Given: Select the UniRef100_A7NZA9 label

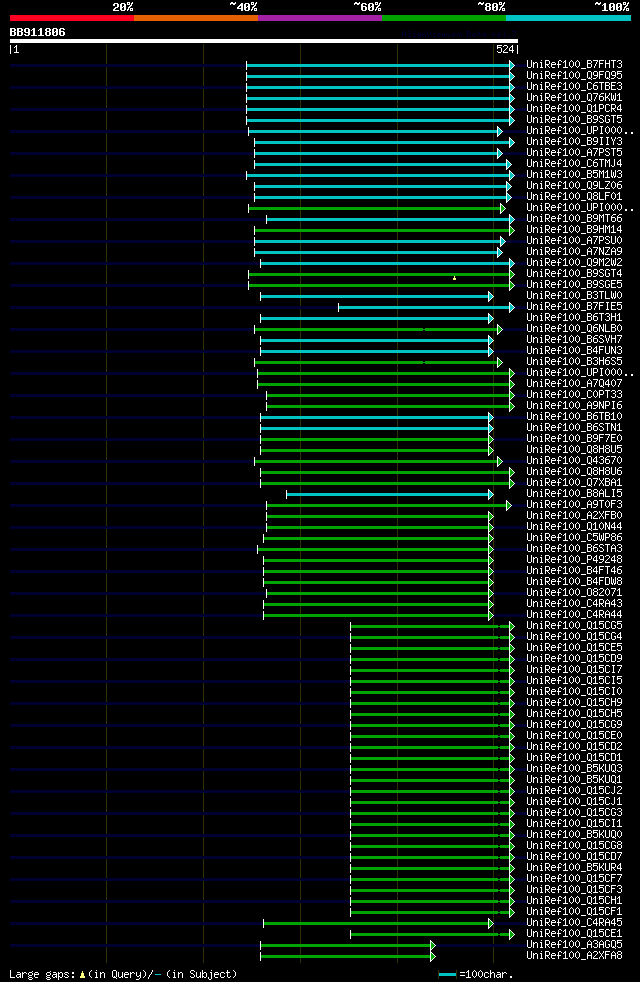Looking at the screenshot, I should point(574,252).
